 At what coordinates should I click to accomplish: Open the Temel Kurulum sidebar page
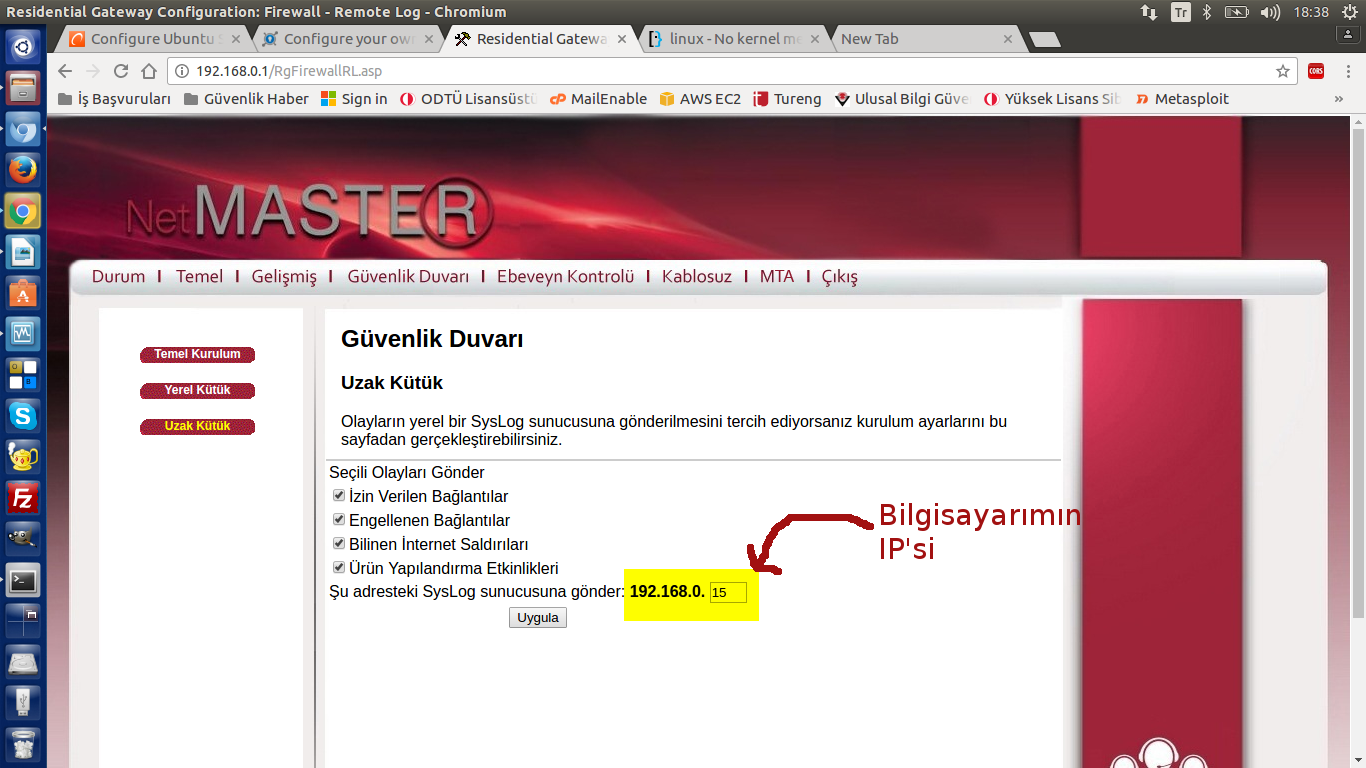197,354
